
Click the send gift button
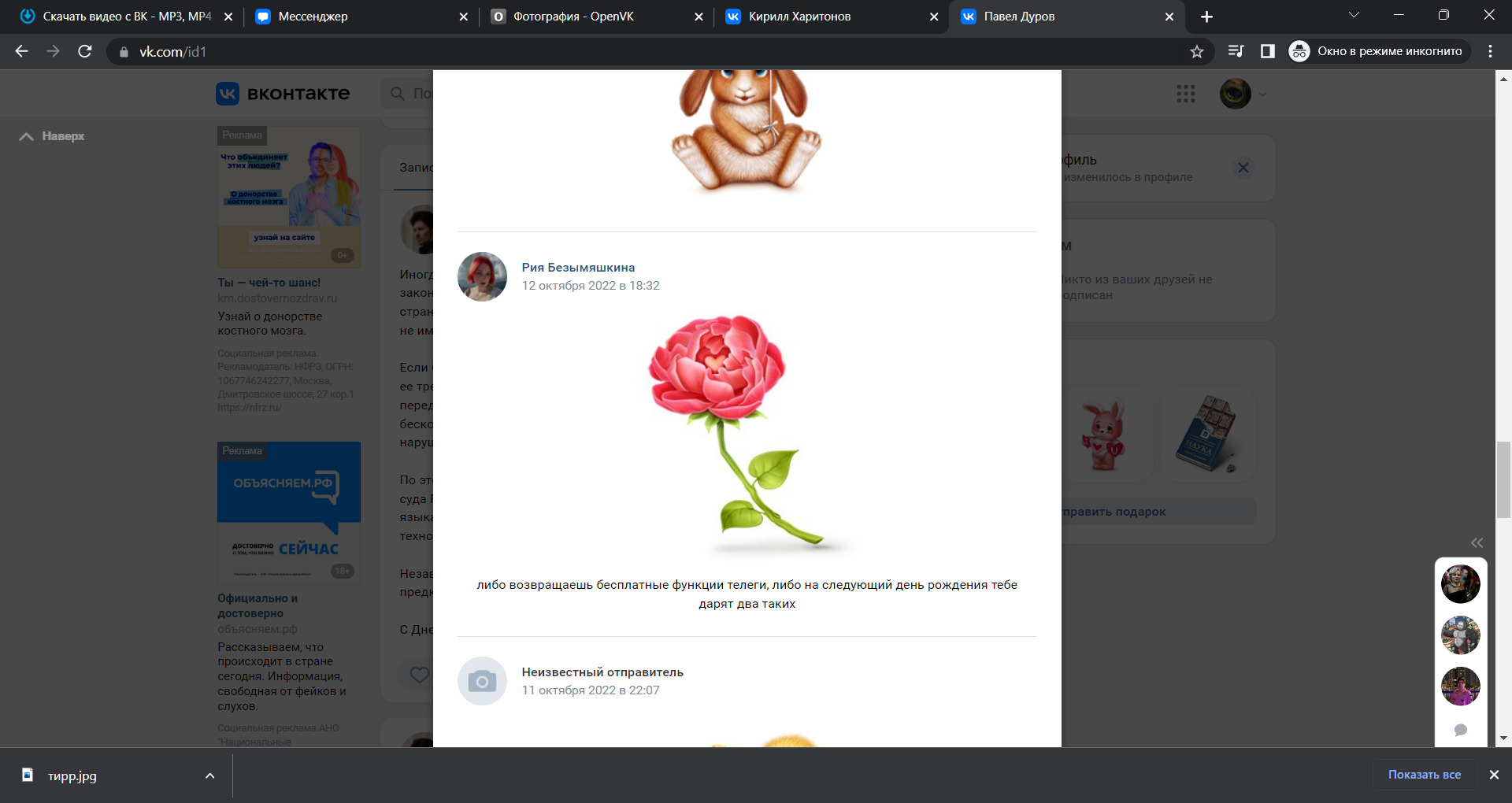tap(1158, 512)
